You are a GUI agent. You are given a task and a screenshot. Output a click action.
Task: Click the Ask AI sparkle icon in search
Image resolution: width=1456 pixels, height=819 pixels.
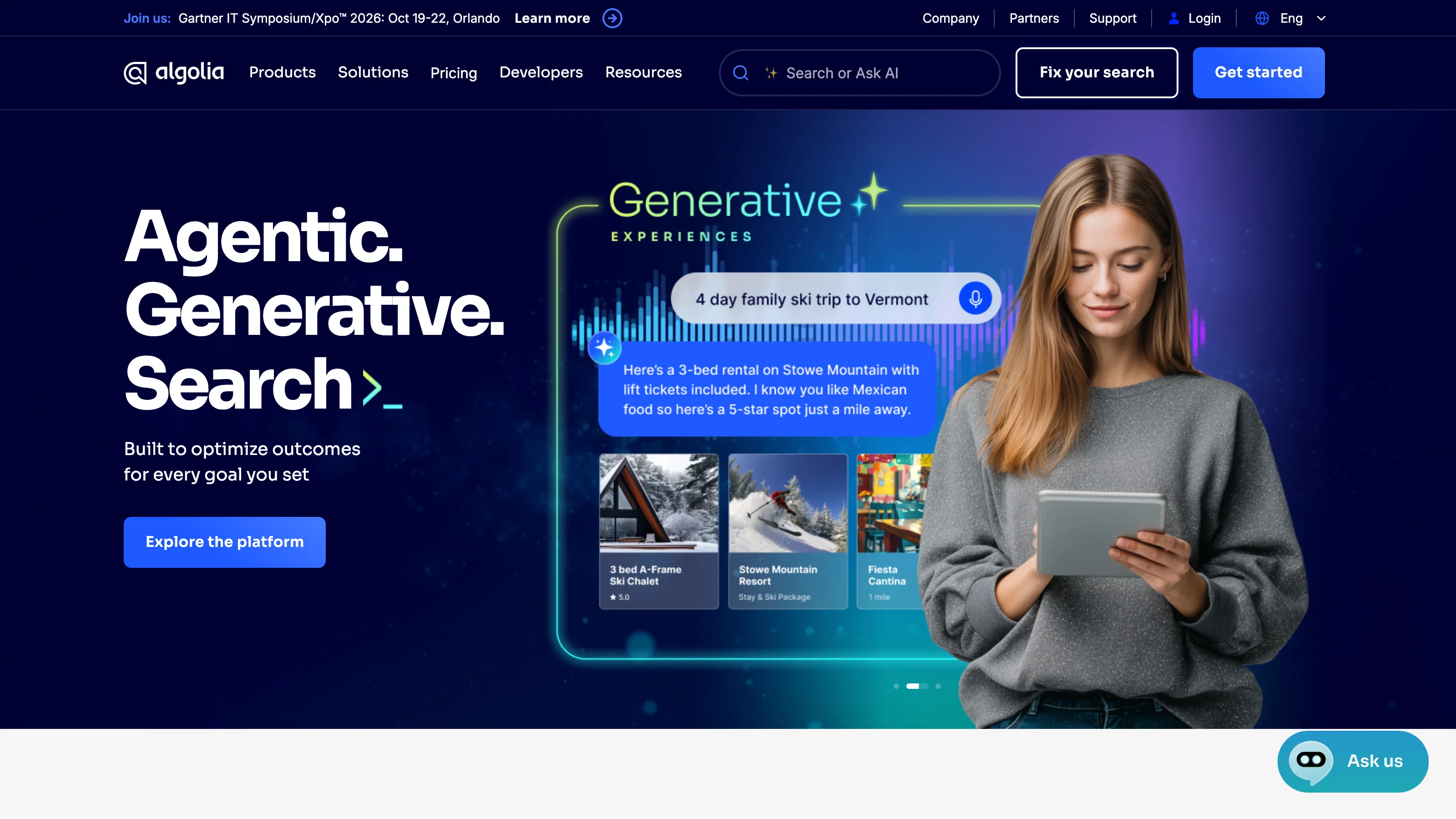[771, 73]
